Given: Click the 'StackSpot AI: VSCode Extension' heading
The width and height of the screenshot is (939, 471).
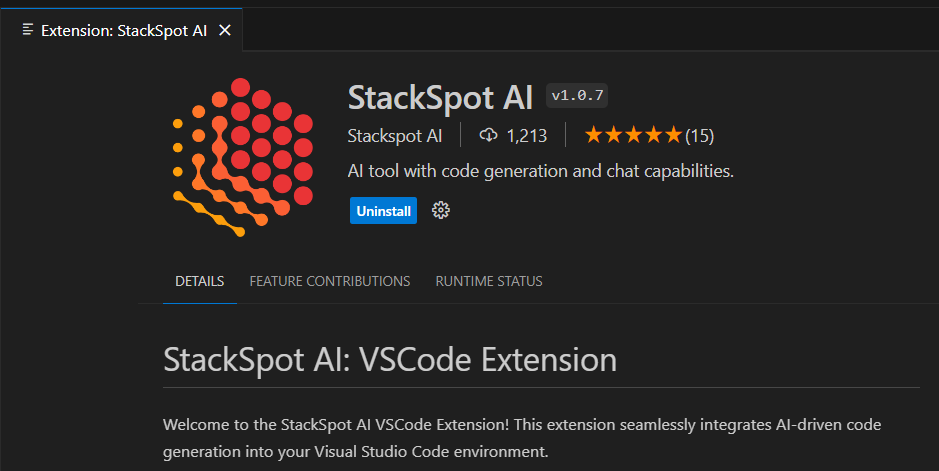Looking at the screenshot, I should [390, 359].
